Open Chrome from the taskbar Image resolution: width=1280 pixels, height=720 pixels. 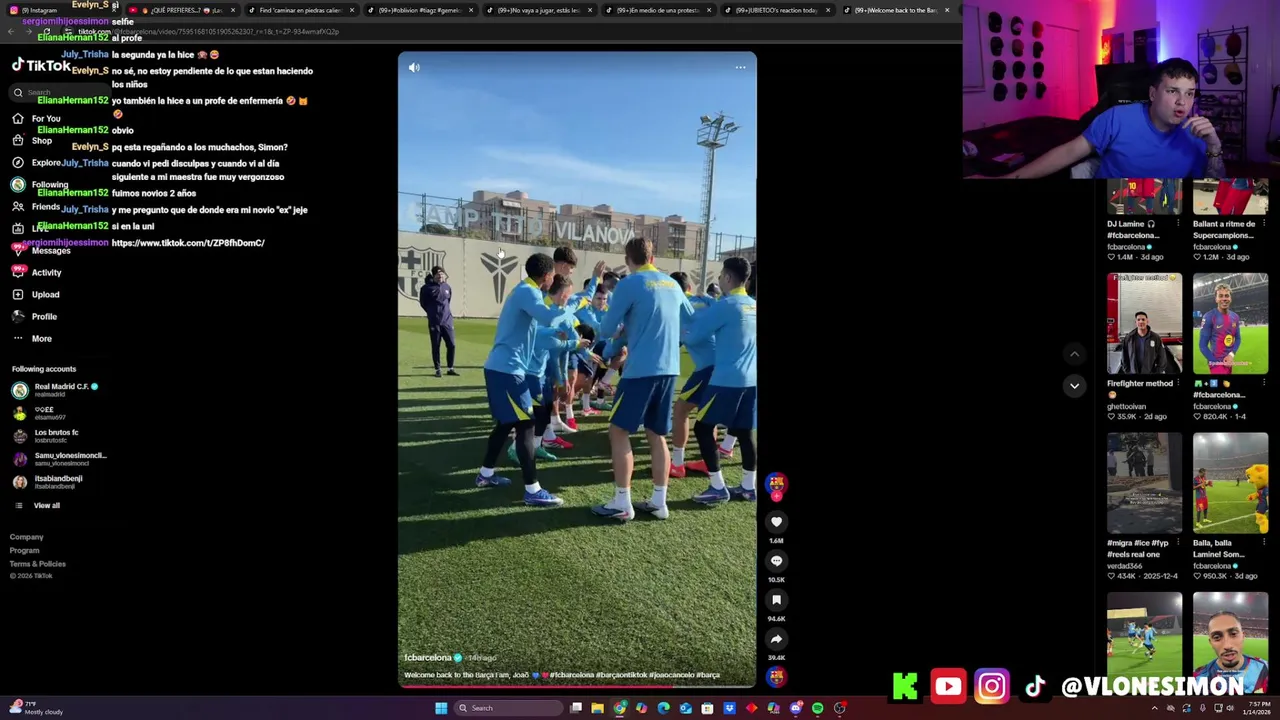(x=619, y=708)
